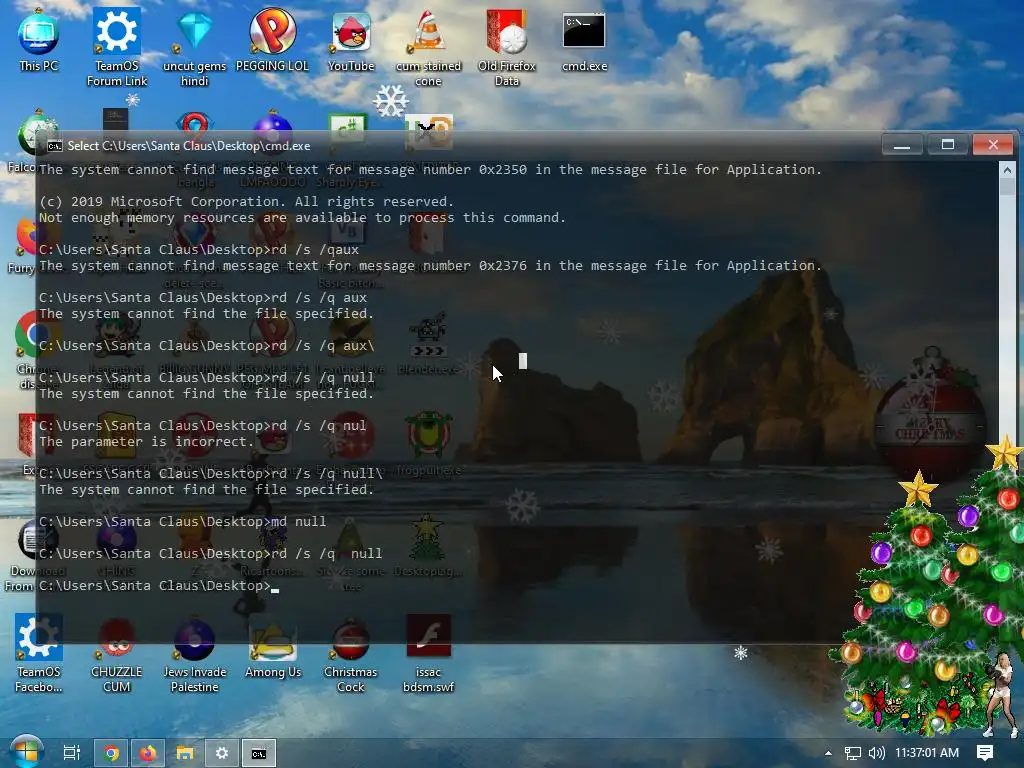This screenshot has height=768, width=1024.
Task: Launch Firefox from the taskbar
Action: 148,753
